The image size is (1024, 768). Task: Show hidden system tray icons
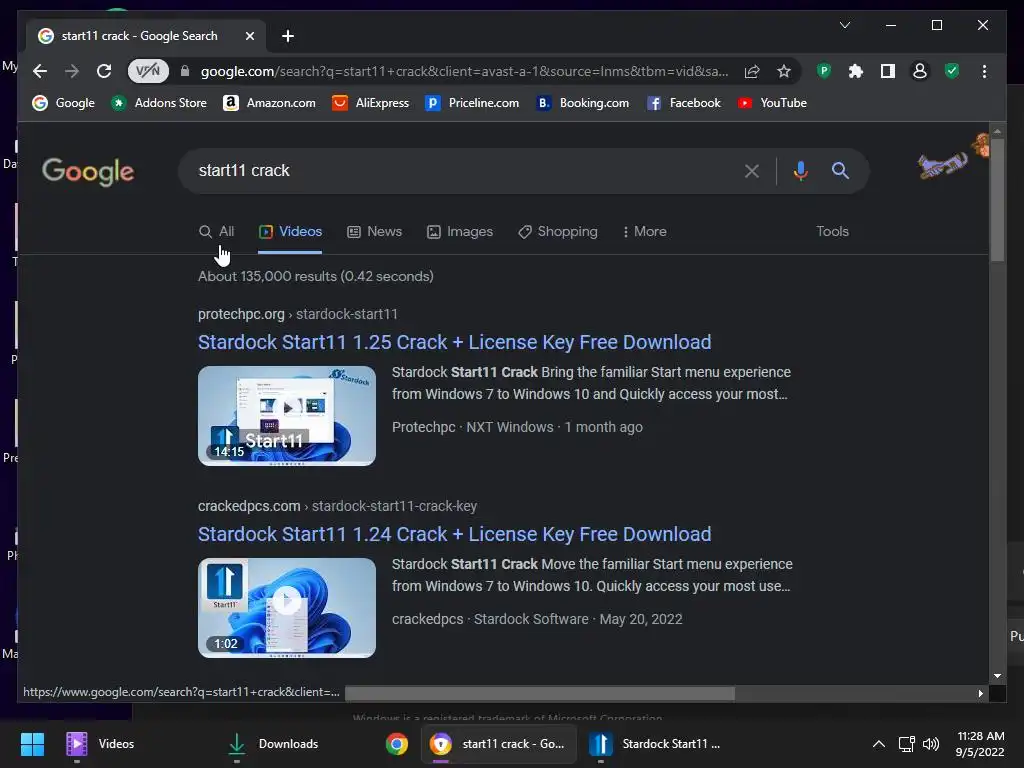coord(879,744)
